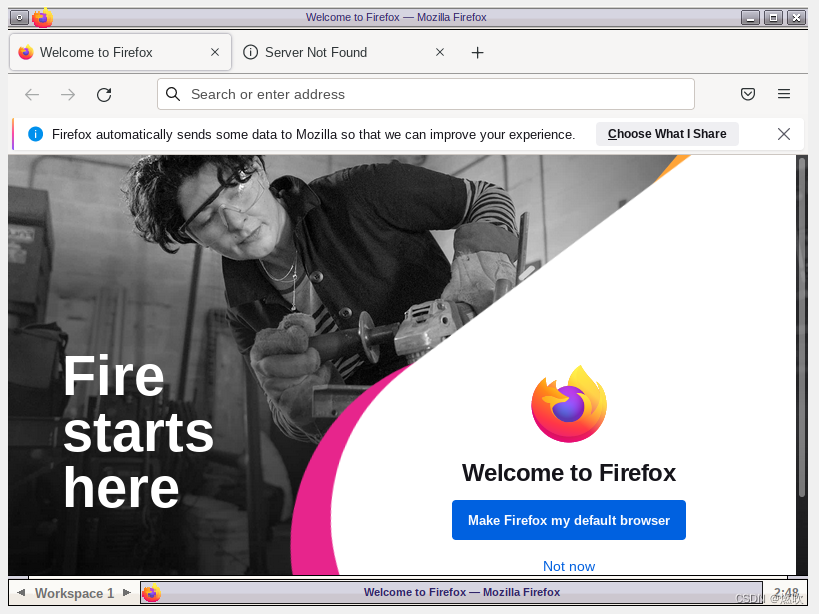Minimize the Firefox window

click(x=751, y=18)
